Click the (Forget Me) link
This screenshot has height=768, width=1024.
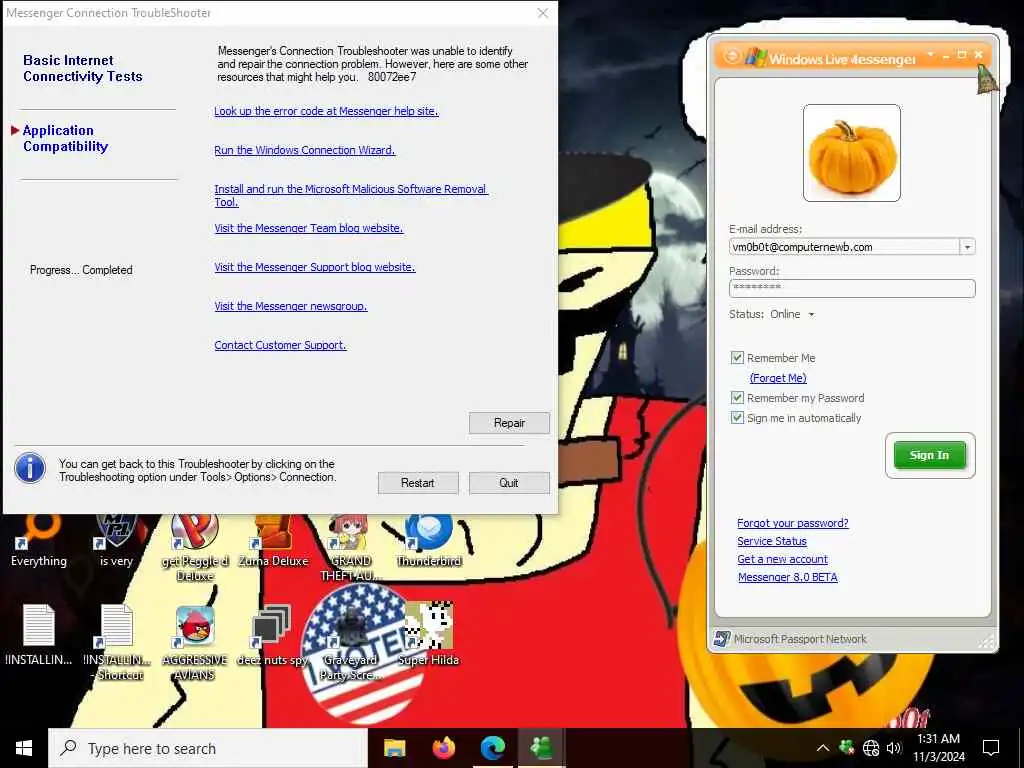pos(778,377)
